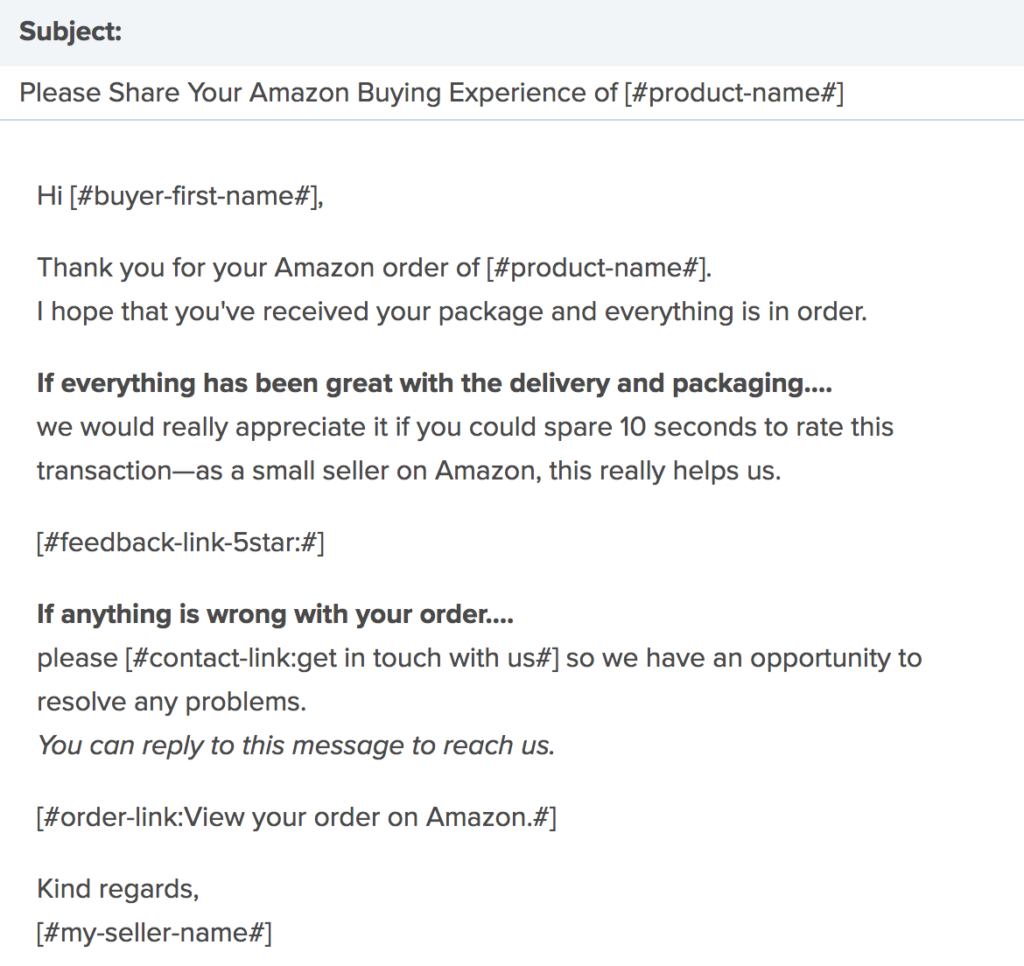Click into the subject line text field
The height and width of the screenshot is (966, 1024).
tap(512, 93)
